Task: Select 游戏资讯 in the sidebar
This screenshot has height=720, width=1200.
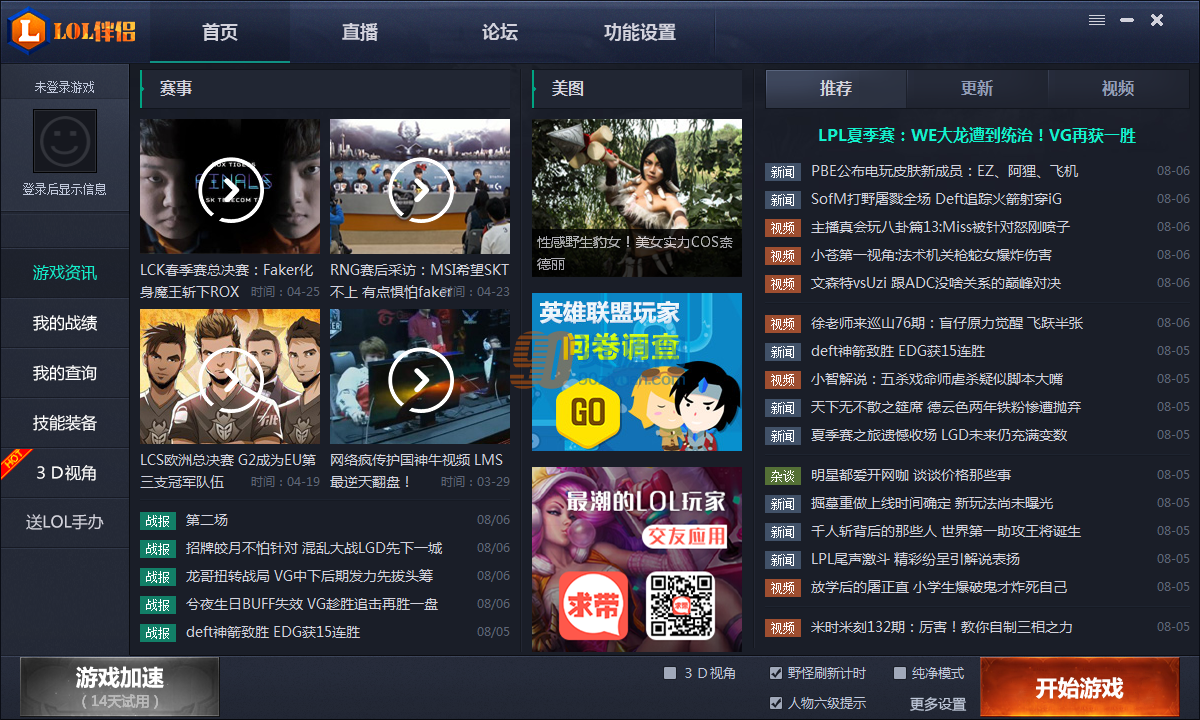Action: [65, 273]
